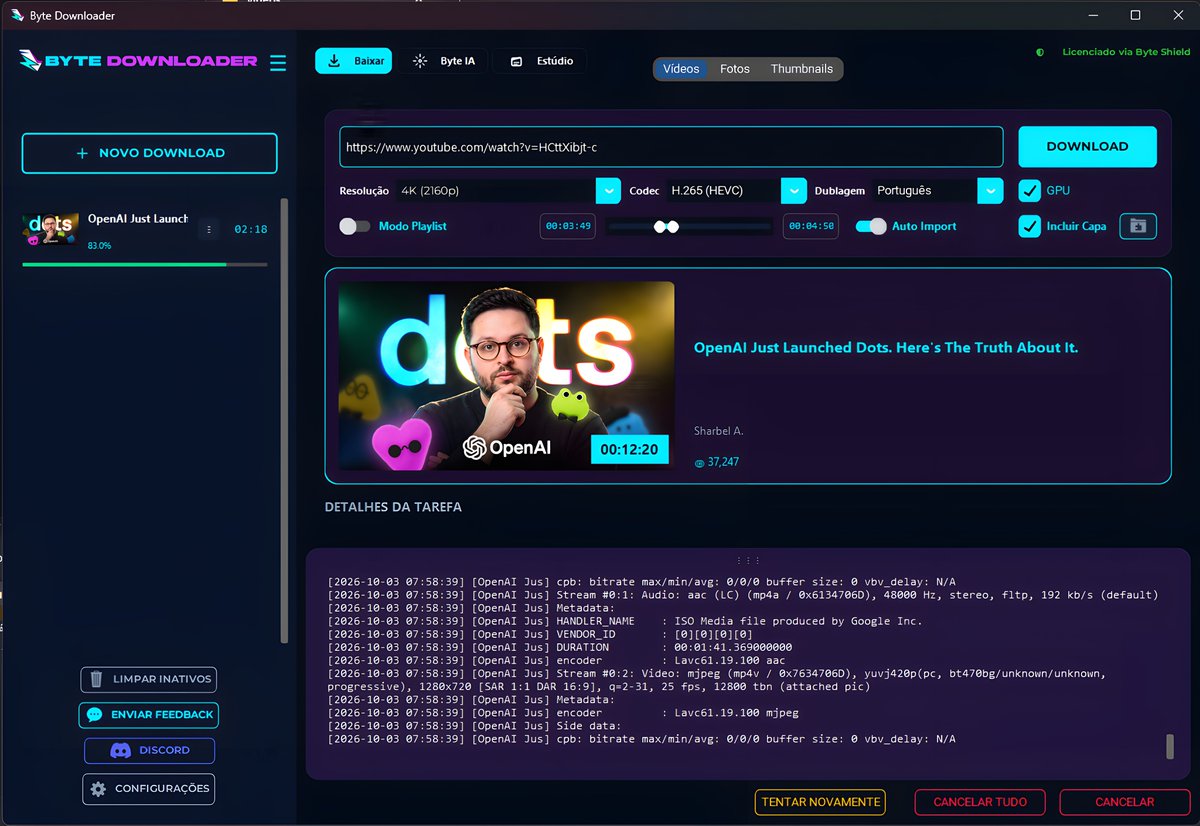Click the 'Licenciado via Byte Shield' text

click(x=1126, y=52)
